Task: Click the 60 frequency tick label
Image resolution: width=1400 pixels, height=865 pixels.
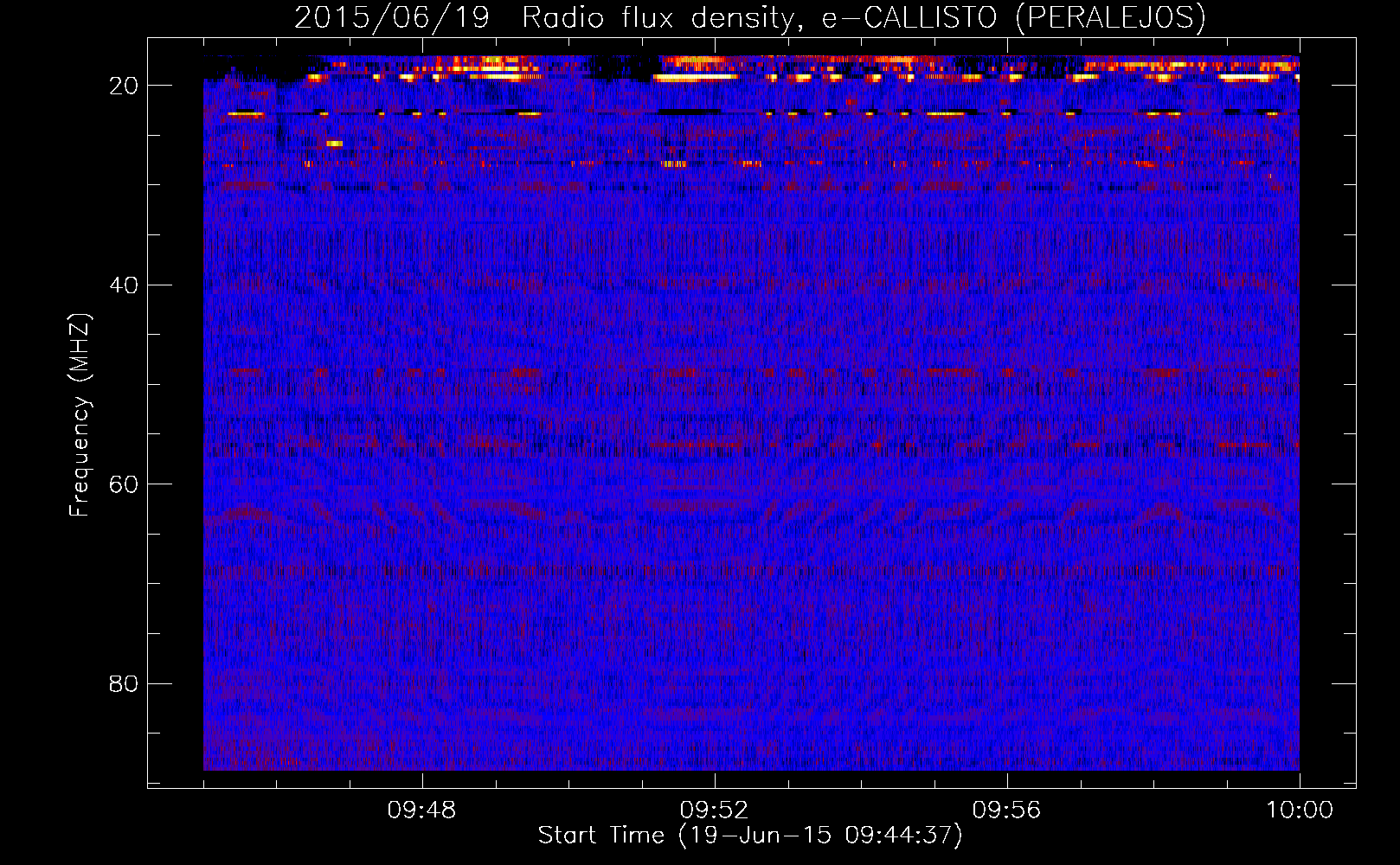Action: [124, 484]
